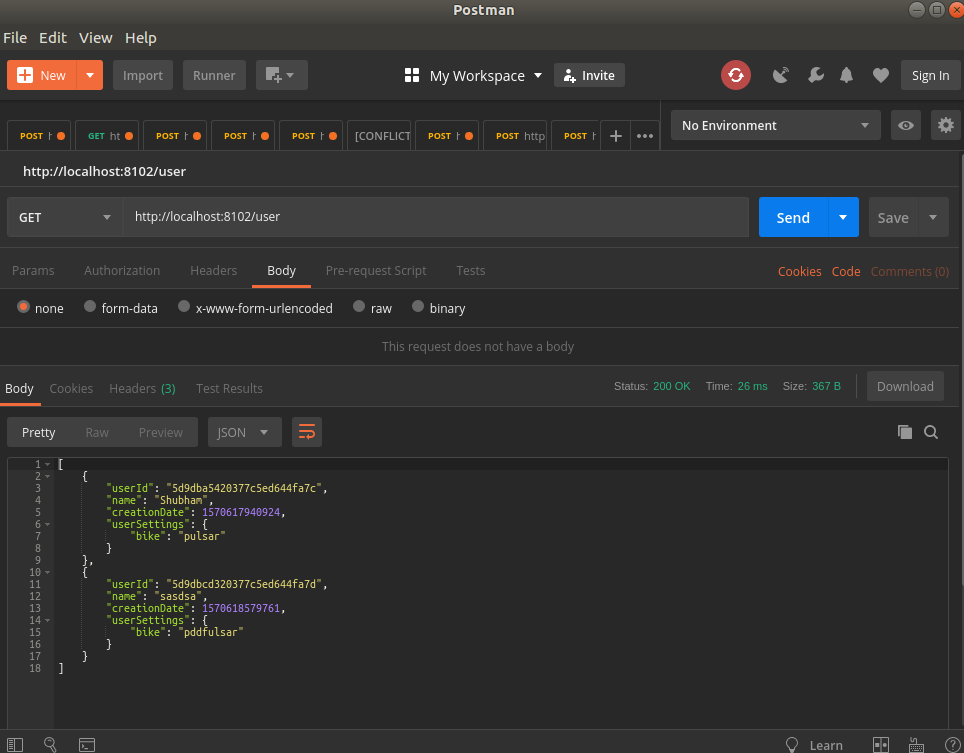Select the form-data body option
The height and width of the screenshot is (753, 964).
click(x=90, y=308)
